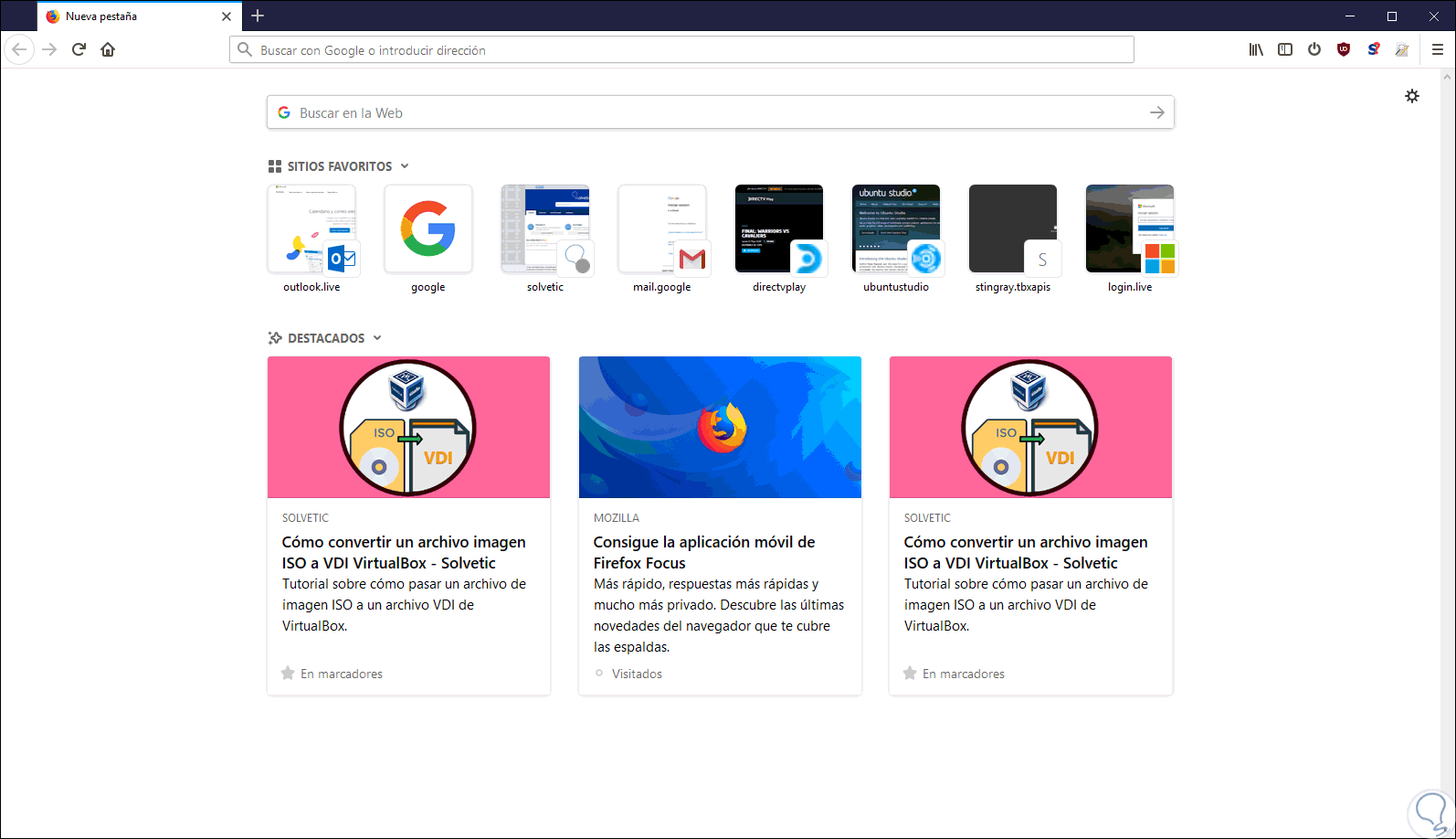Click the DESTACADOS heading text
This screenshot has height=839, width=1456.
(326, 338)
